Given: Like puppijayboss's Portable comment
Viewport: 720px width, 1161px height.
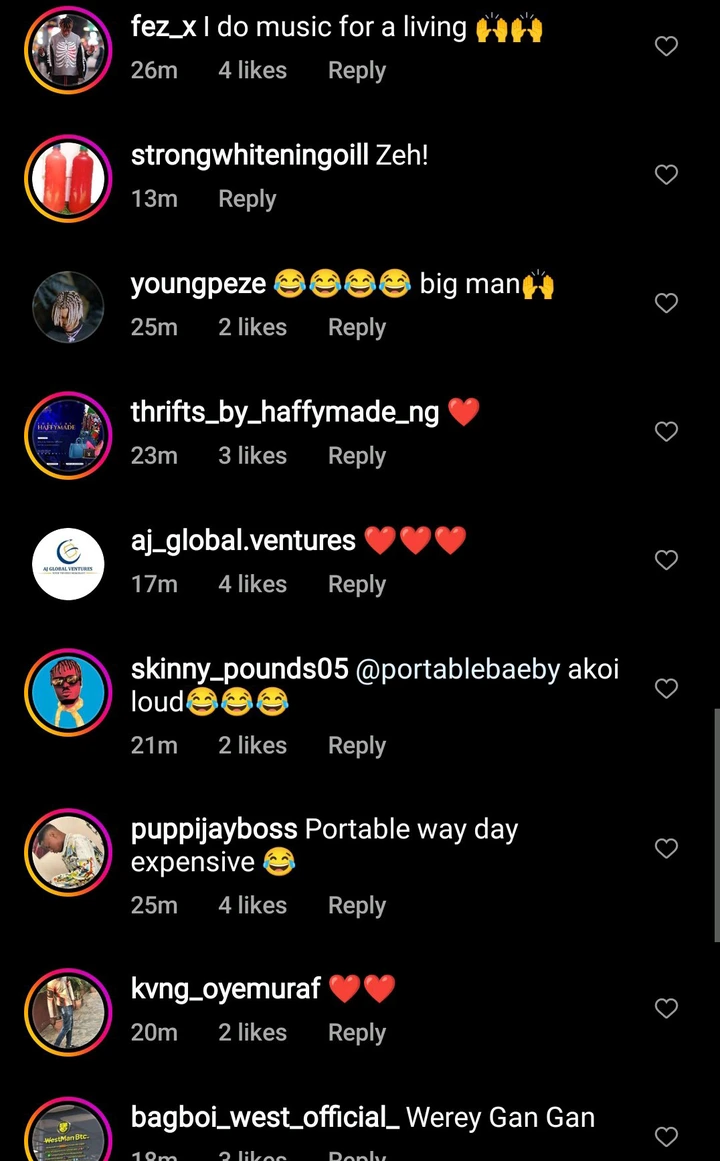Looking at the screenshot, I should click(666, 848).
